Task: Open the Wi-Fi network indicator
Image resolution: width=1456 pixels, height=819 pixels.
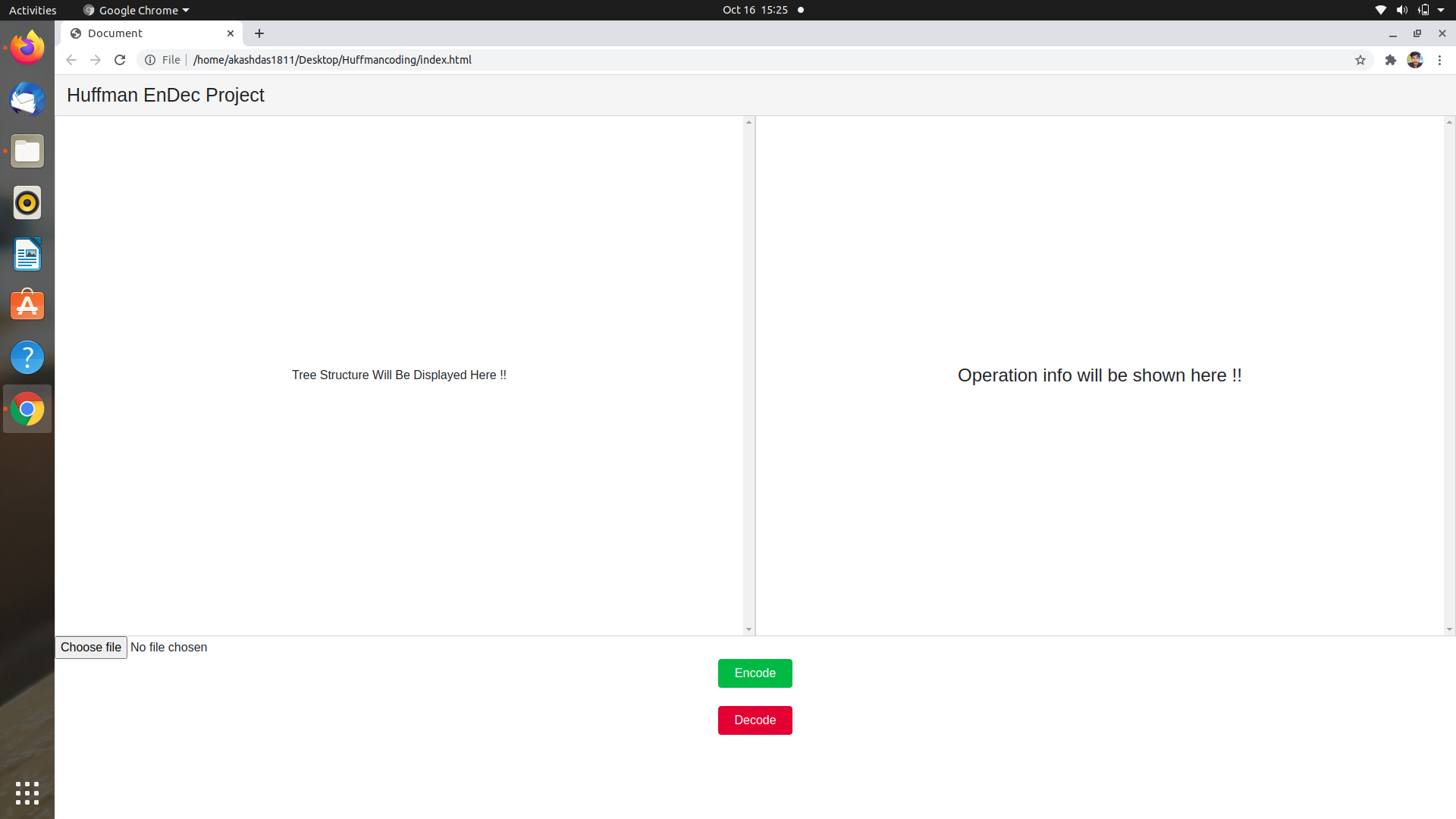Action: (1381, 10)
